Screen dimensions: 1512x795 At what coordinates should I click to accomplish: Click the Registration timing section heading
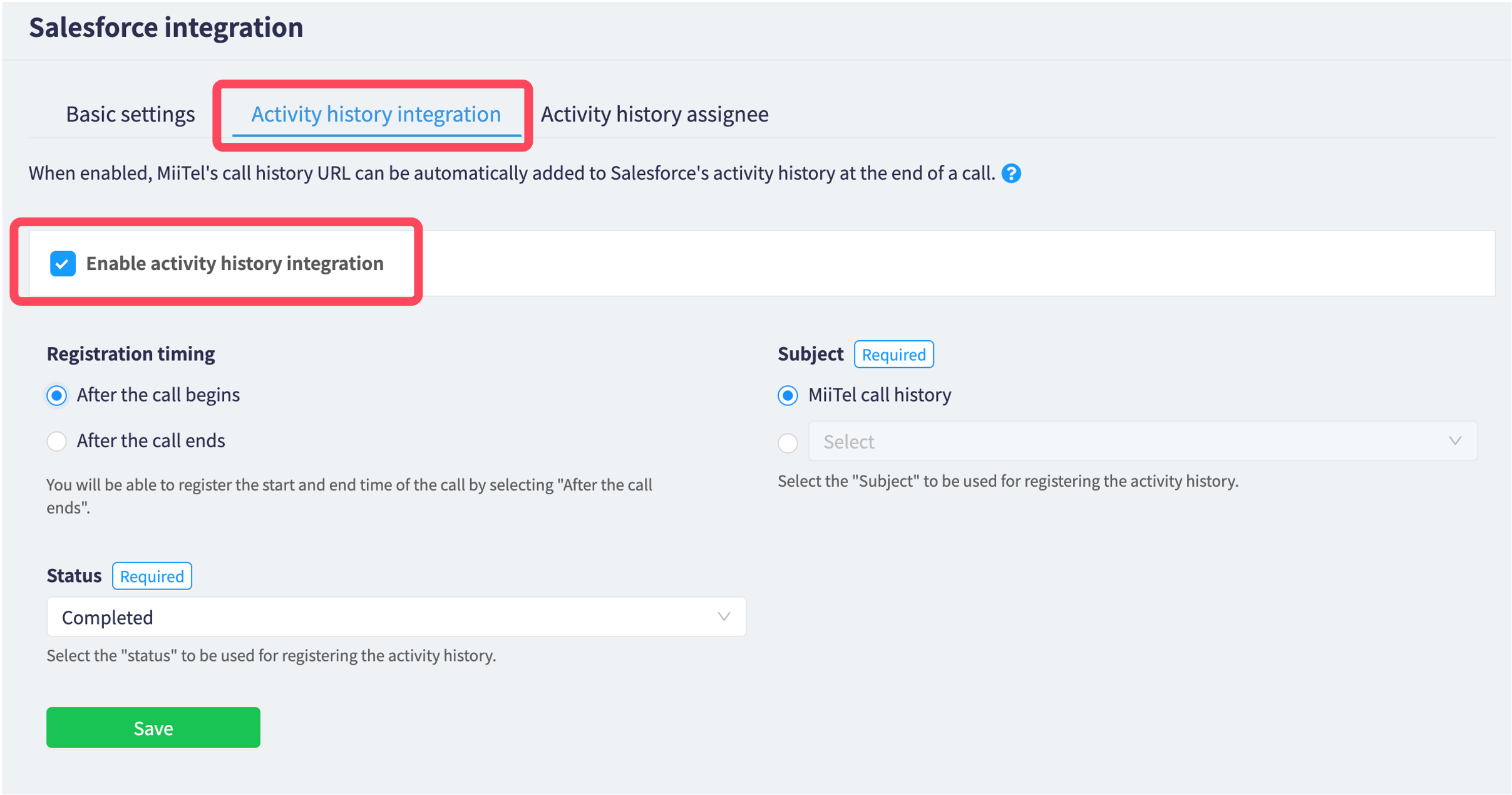pyautogui.click(x=130, y=353)
